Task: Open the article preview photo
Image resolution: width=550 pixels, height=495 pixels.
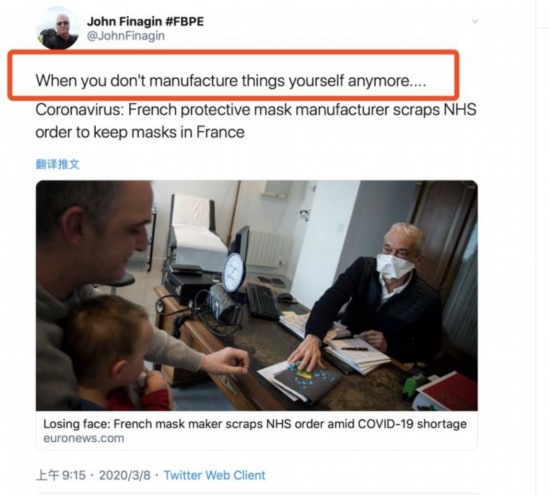Action: [256, 295]
